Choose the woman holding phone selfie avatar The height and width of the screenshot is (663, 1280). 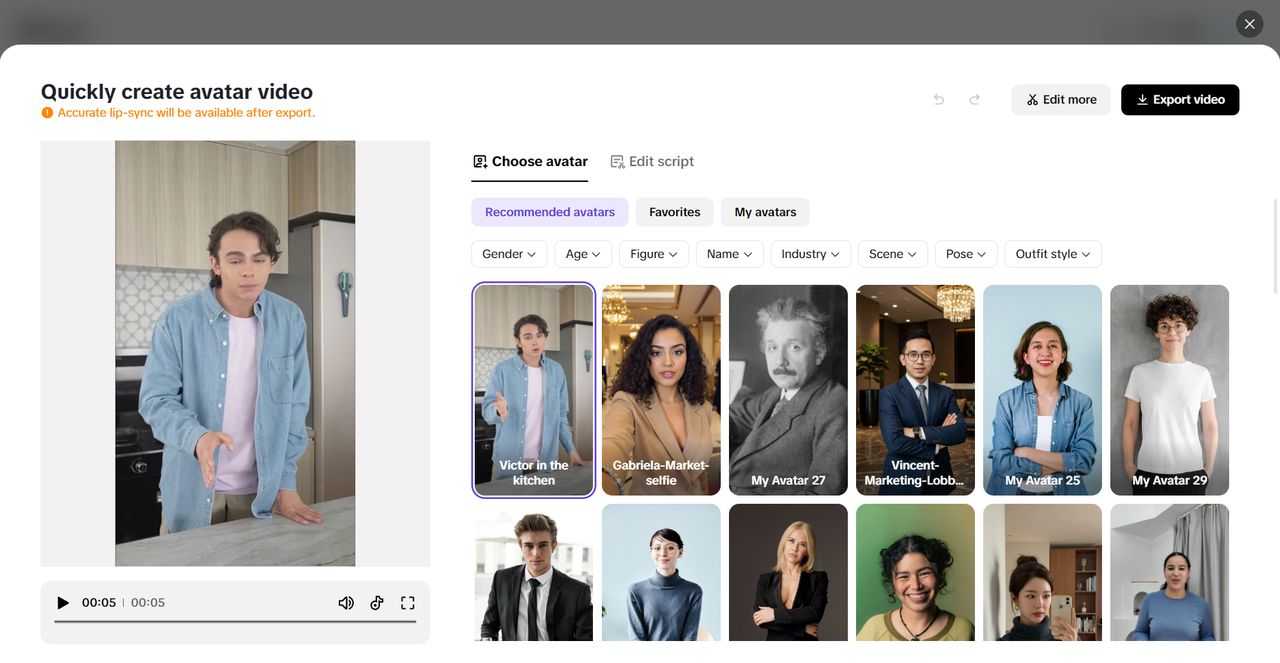tap(1042, 572)
